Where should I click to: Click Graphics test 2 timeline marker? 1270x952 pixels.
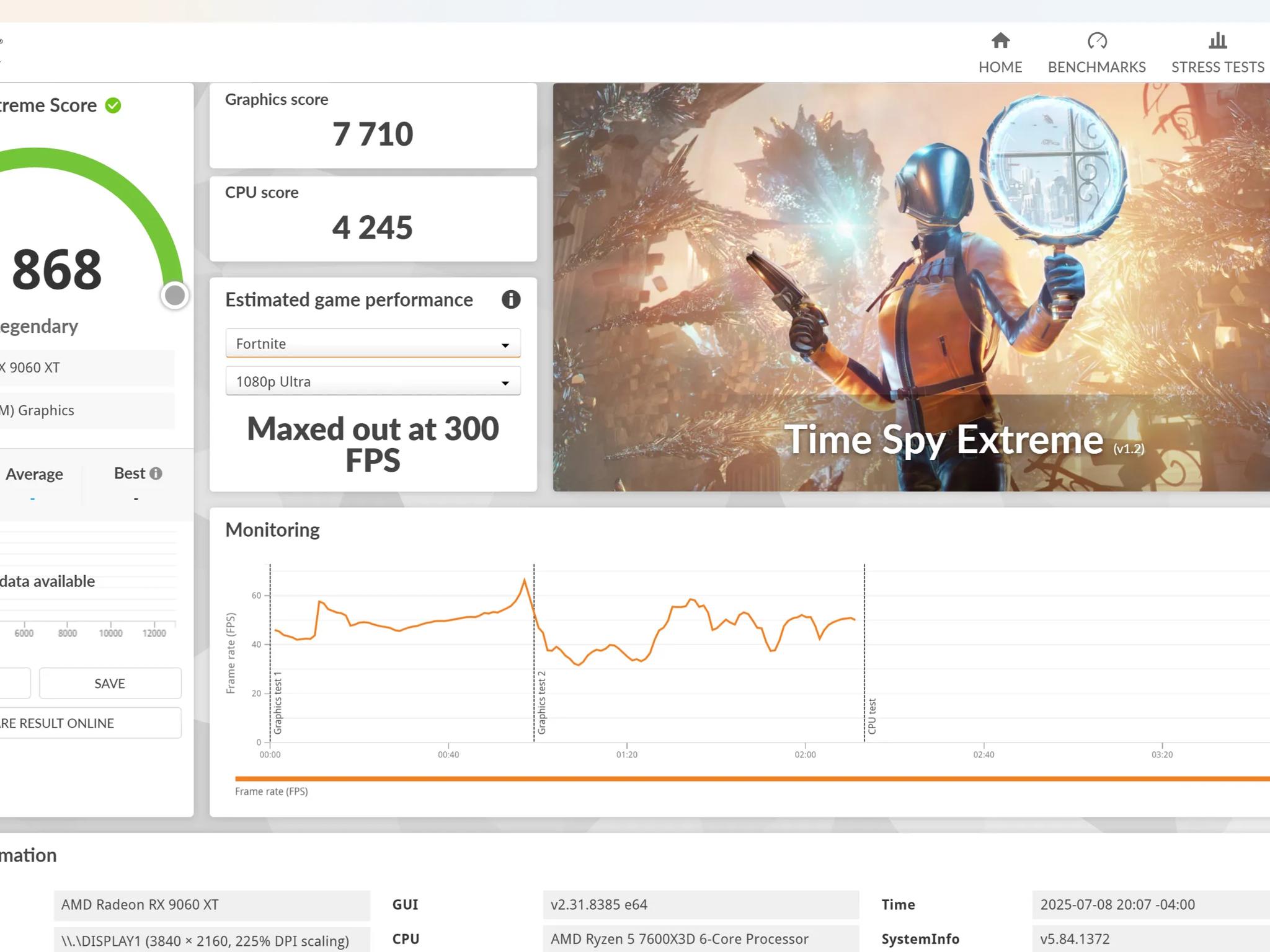[x=541, y=702]
